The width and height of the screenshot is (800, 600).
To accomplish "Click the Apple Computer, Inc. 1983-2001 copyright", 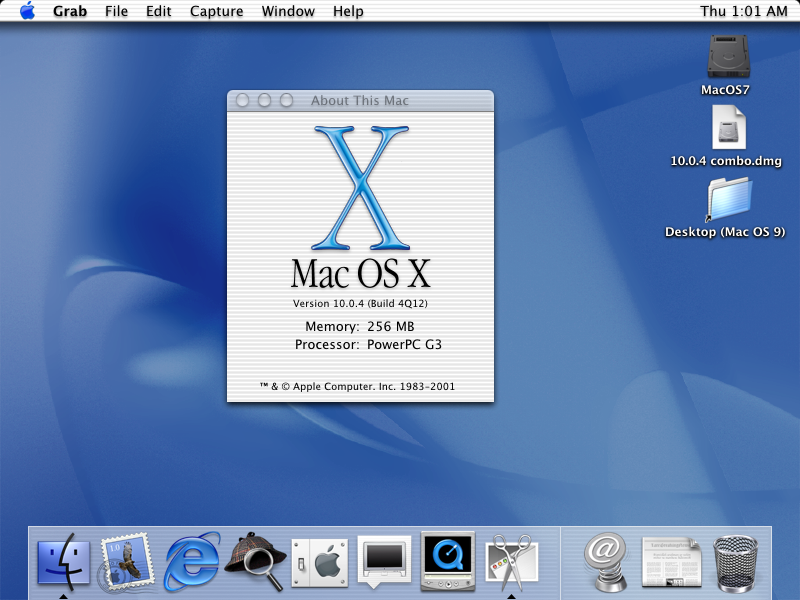I will (357, 386).
